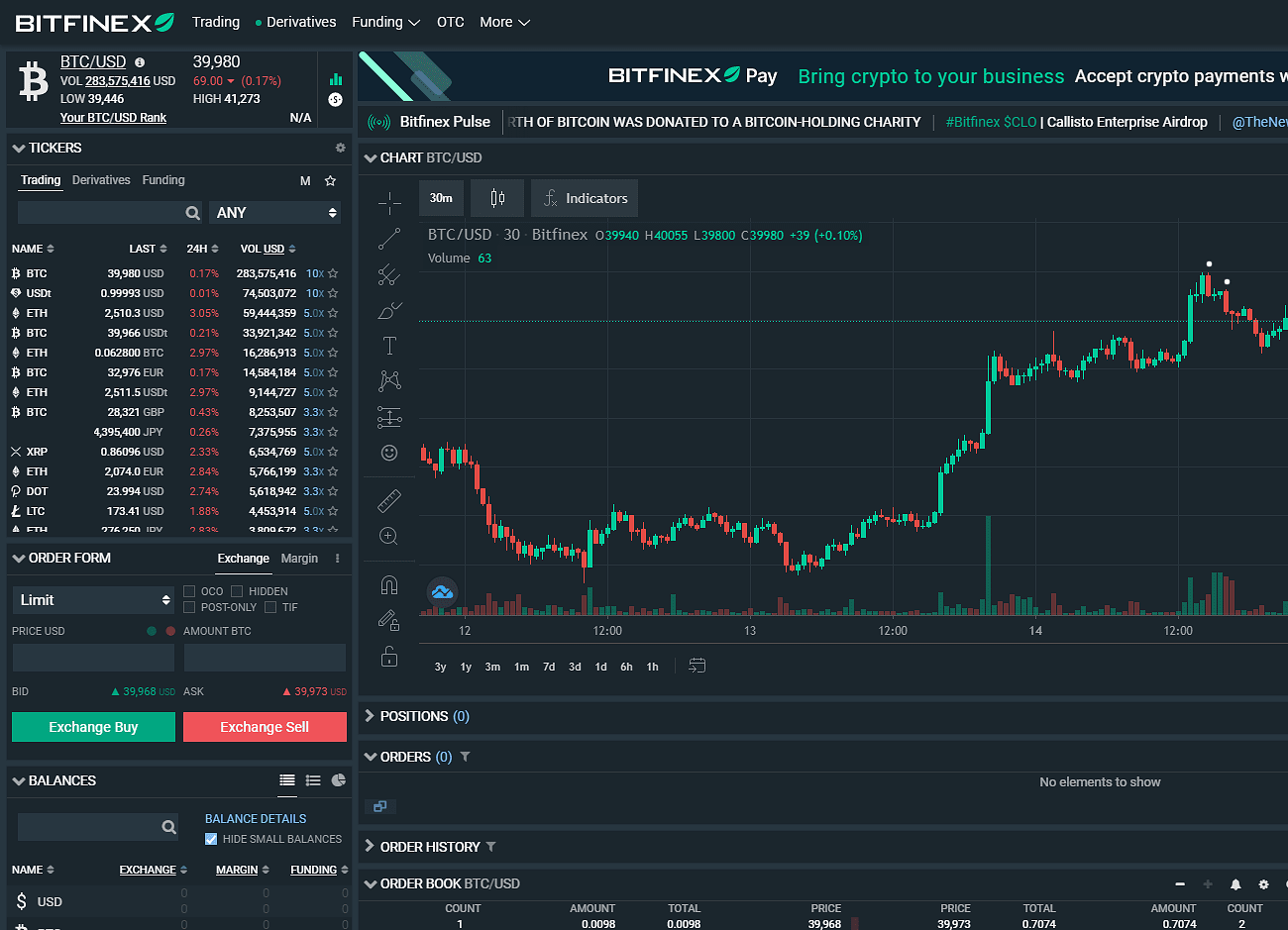Open Balance Details link
Viewport: 1288px width, 930px height.
(x=256, y=819)
